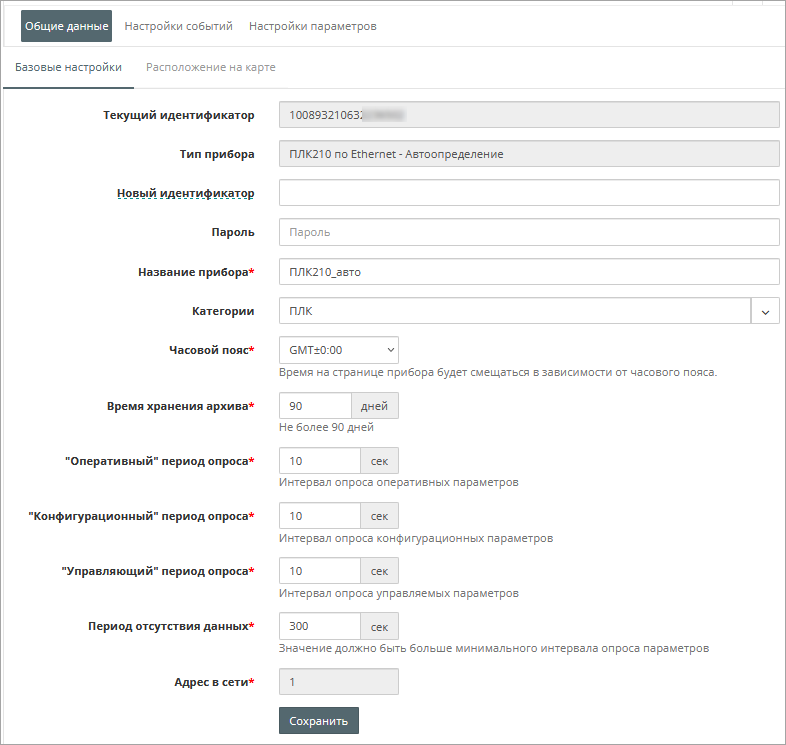
Task: Click the Период отсутствия данных field
Action: [319, 627]
